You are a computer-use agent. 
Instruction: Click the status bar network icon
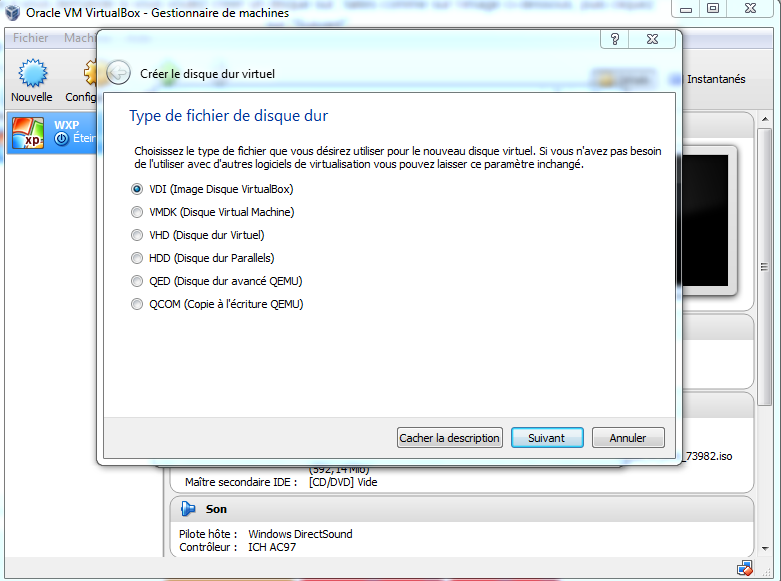[x=744, y=568]
